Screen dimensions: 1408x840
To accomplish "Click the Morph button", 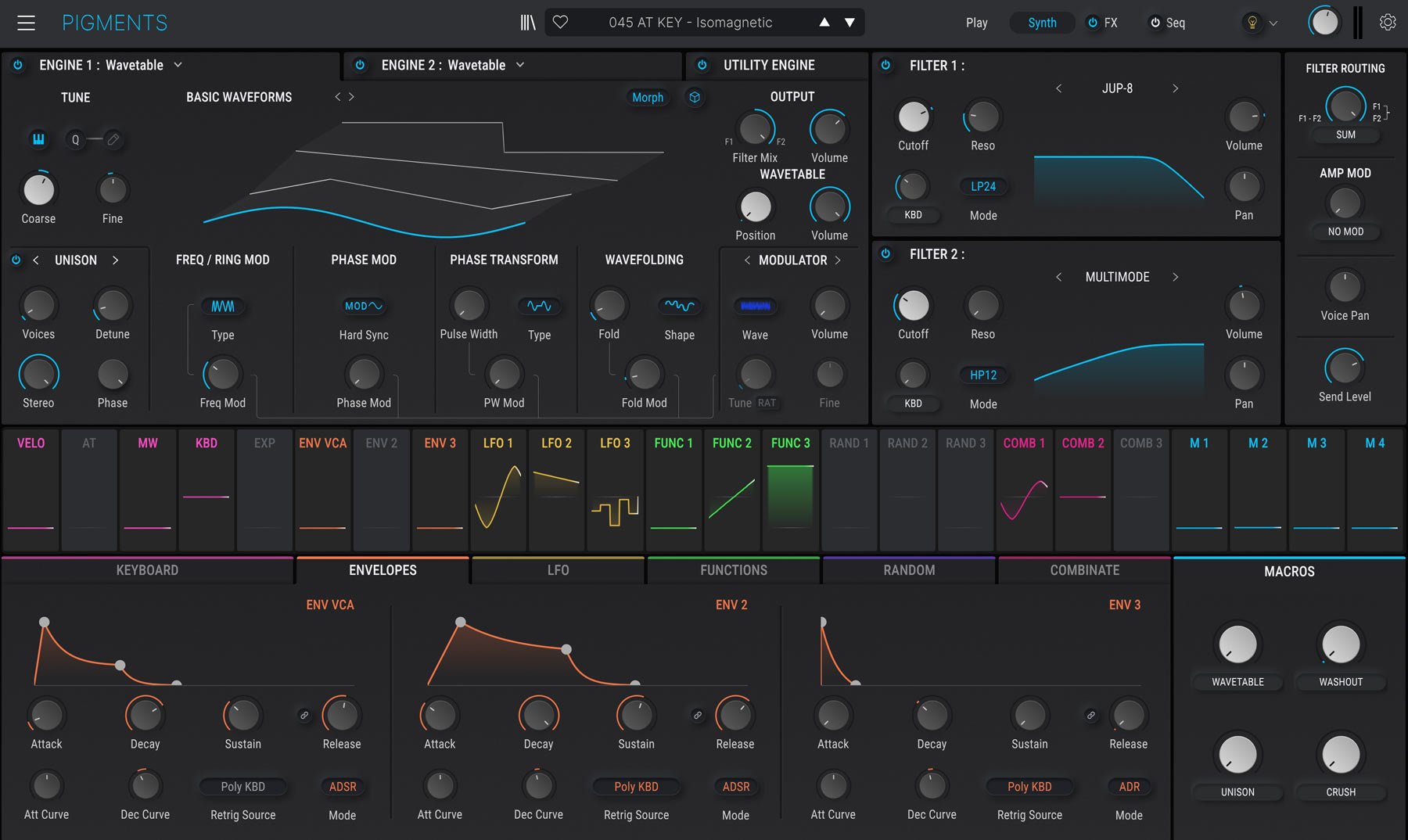I will coord(648,97).
